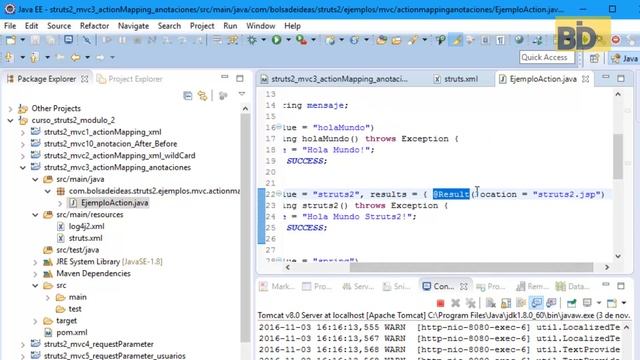The height and width of the screenshot is (360, 640).
Task: Click Remove Launch gray X icon
Action: click(456, 303)
